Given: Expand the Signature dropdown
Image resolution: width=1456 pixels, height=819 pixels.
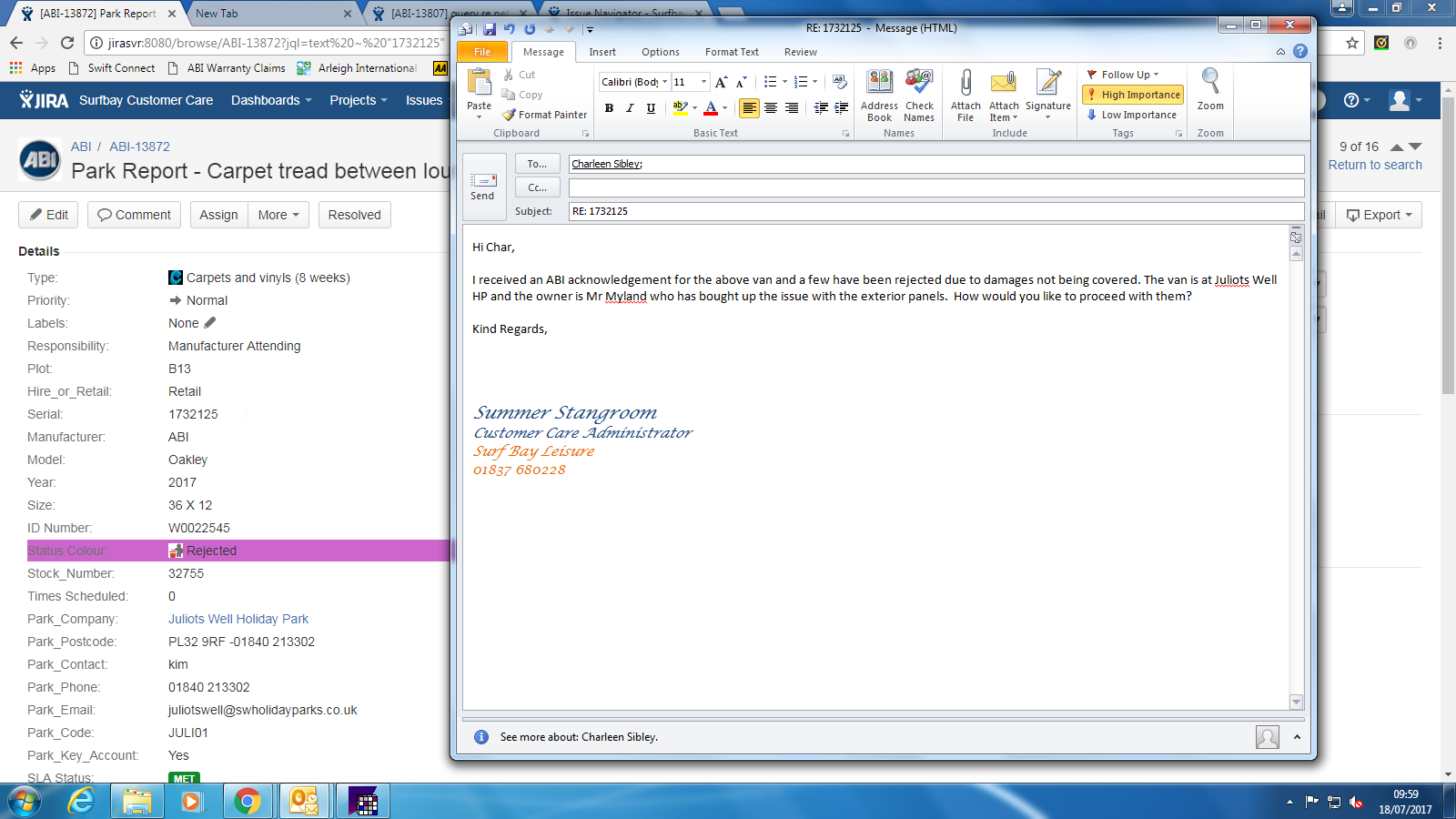Looking at the screenshot, I should 1047,116.
